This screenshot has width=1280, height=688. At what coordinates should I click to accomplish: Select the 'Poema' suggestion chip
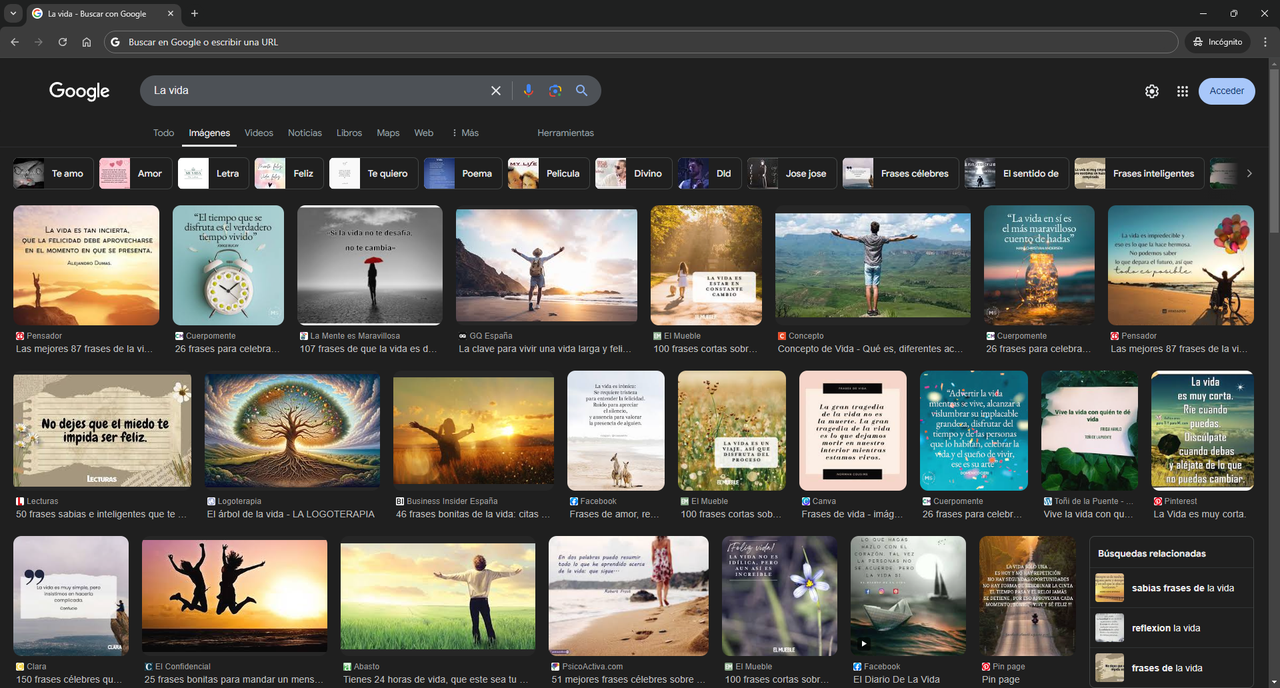coord(461,173)
